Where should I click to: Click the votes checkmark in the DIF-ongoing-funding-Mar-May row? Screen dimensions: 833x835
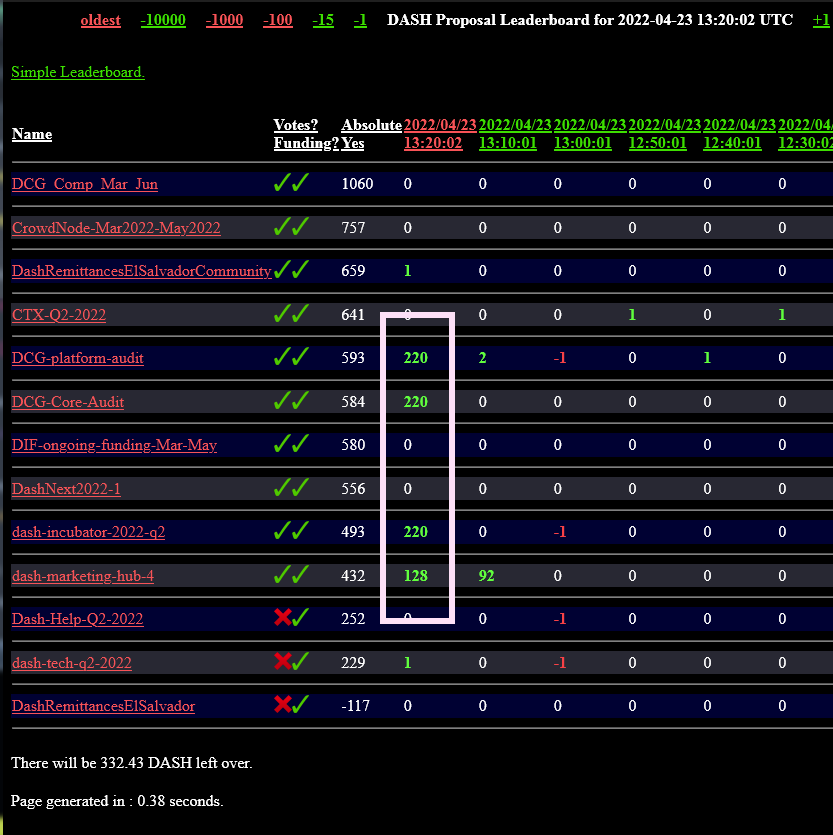point(282,443)
